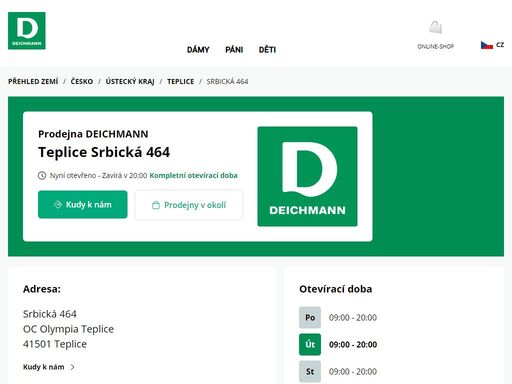Go to the TEPLICE breadcrumb
The height and width of the screenshot is (384, 512).
click(x=180, y=81)
